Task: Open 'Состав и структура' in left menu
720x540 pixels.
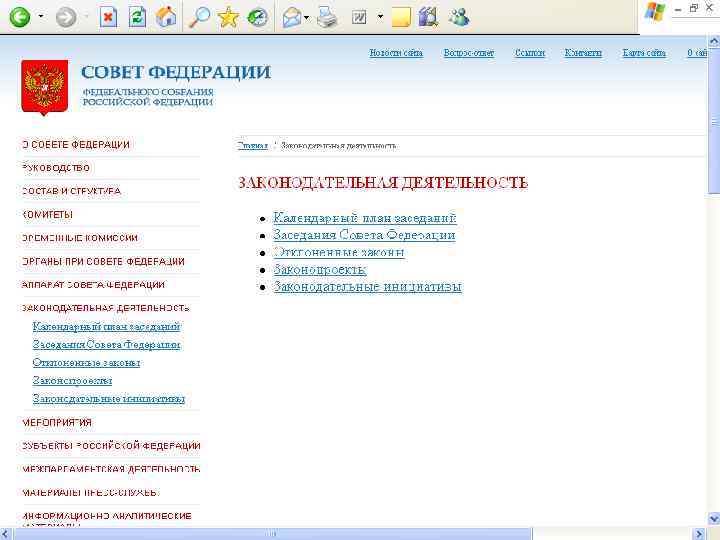Action: coord(72,191)
